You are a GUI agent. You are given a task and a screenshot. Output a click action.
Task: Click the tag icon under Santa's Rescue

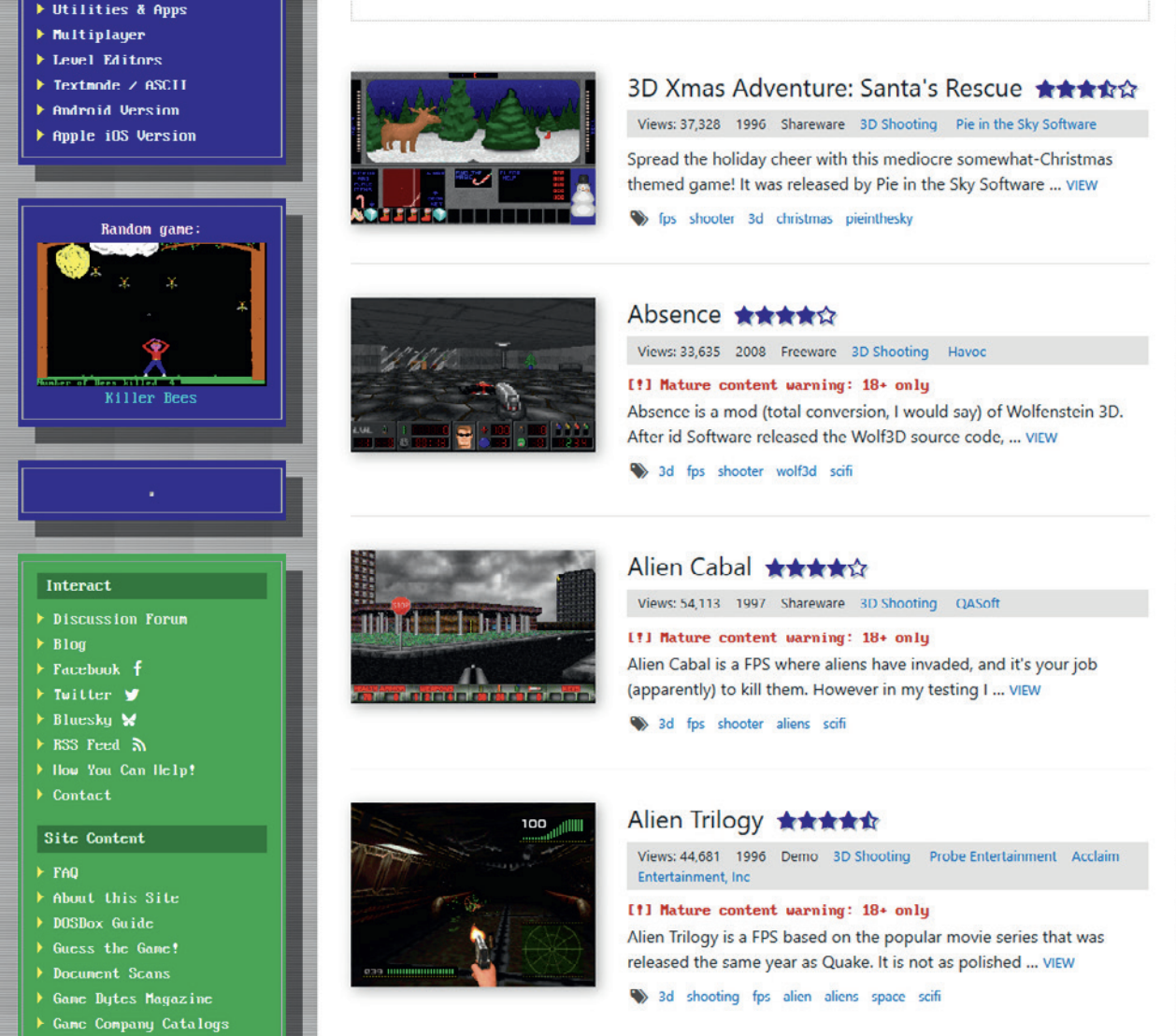click(638, 219)
